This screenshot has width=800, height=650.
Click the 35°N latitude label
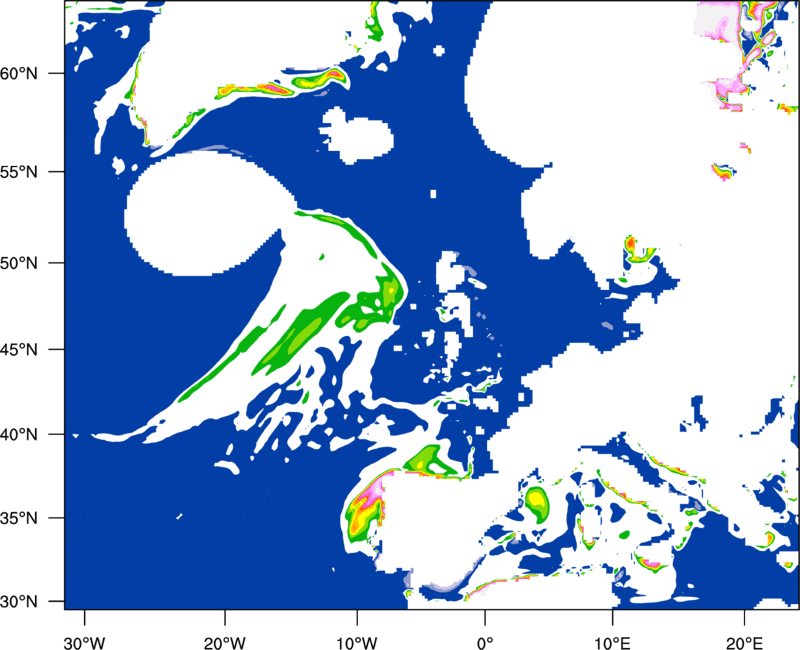[19, 518]
